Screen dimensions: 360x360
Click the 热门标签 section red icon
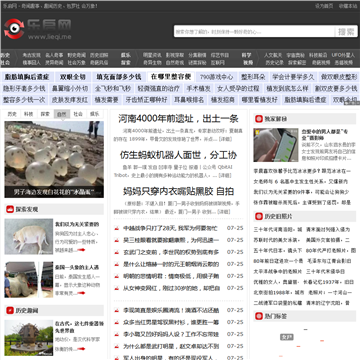[x=259, y=316]
